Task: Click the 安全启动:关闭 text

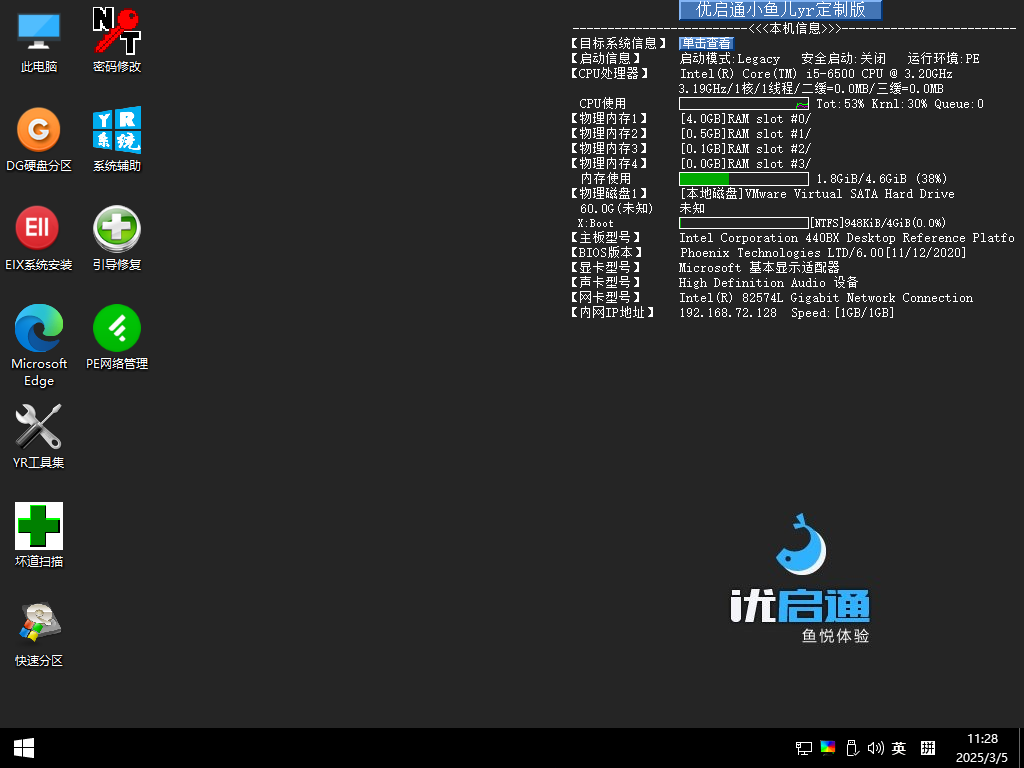Action: [844, 59]
